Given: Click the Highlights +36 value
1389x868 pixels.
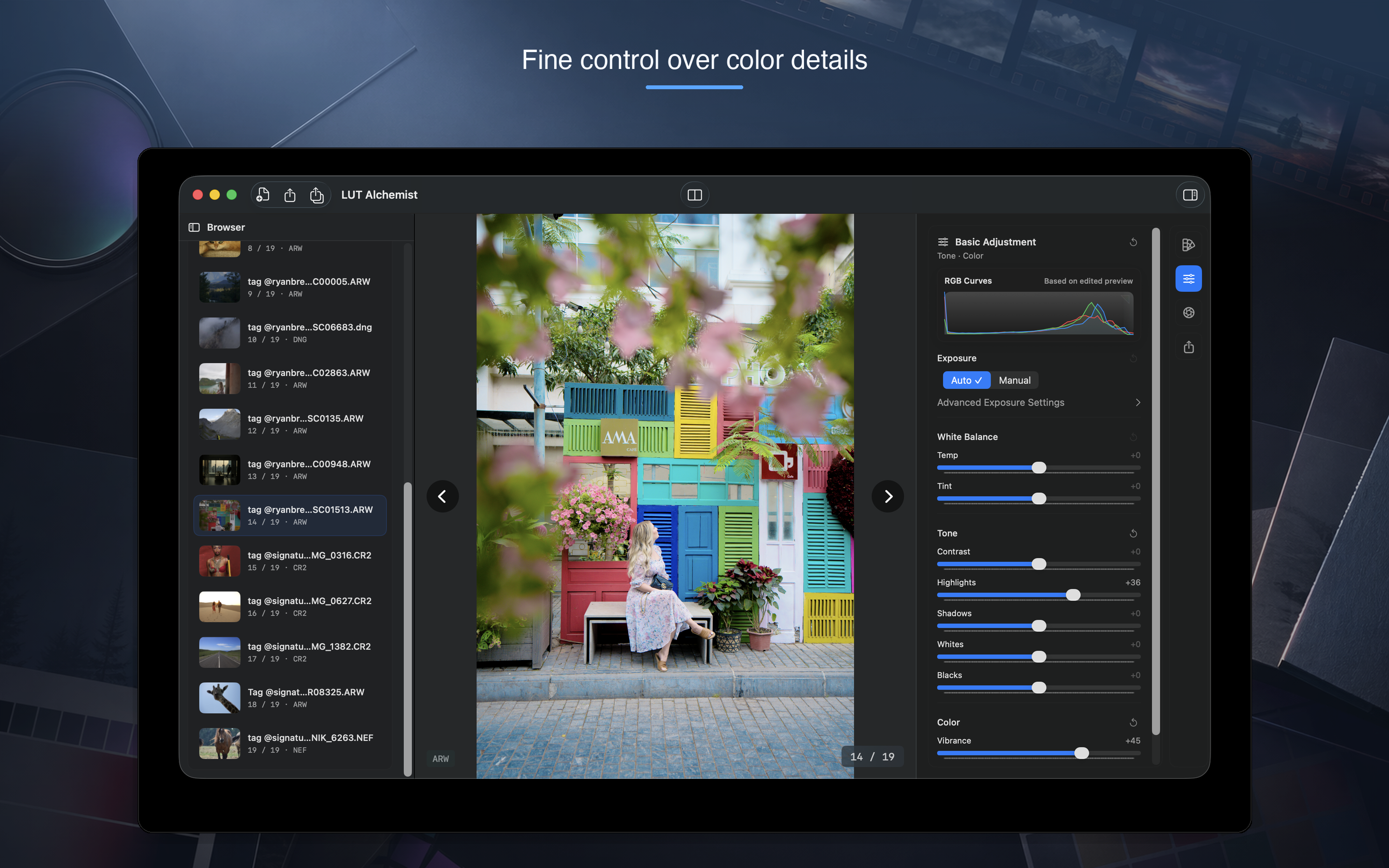Looking at the screenshot, I should 1132,582.
